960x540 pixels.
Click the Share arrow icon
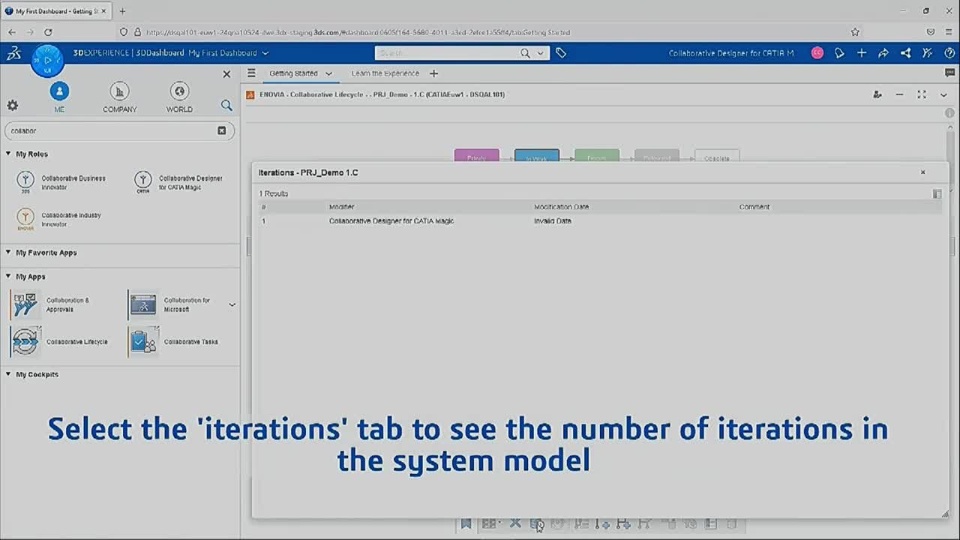883,53
